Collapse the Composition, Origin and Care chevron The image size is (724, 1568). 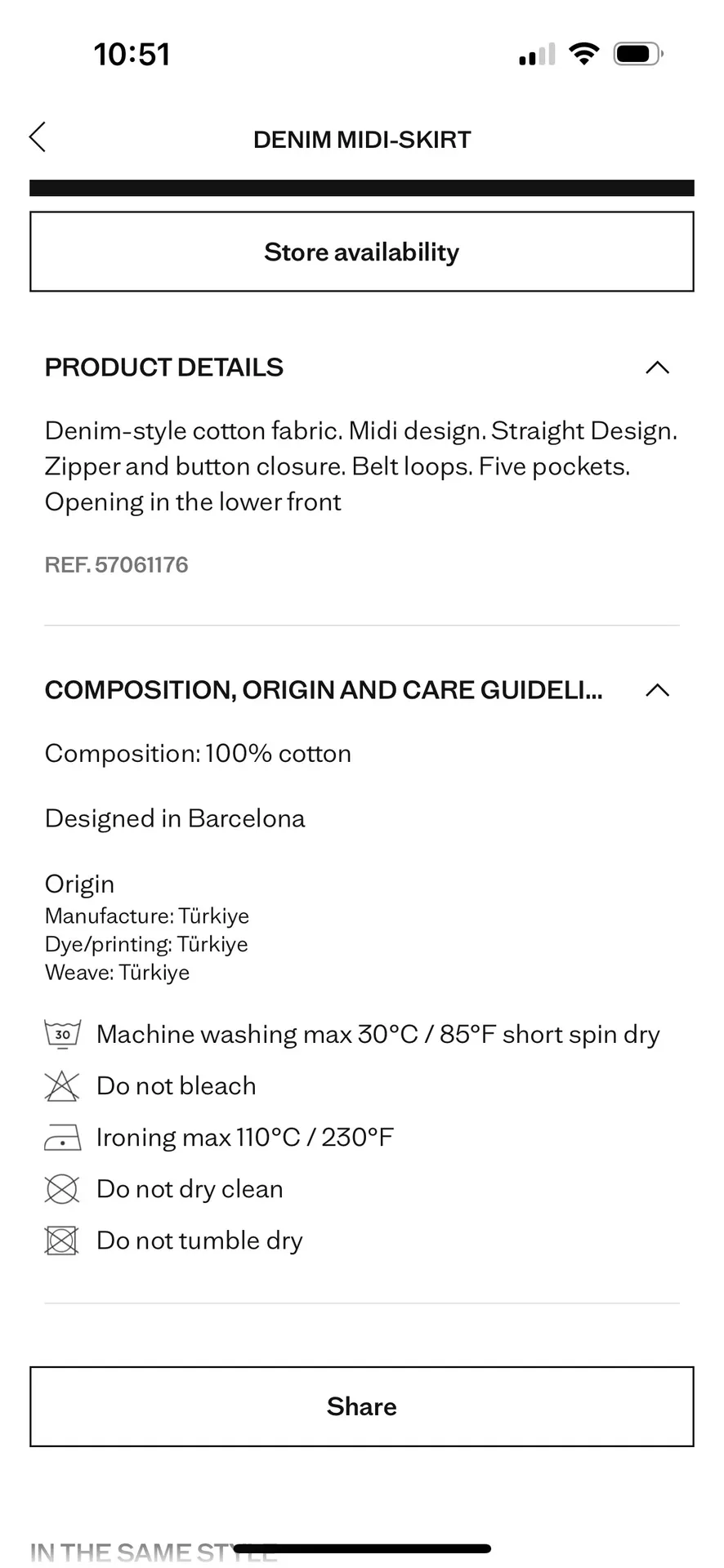pos(657,690)
